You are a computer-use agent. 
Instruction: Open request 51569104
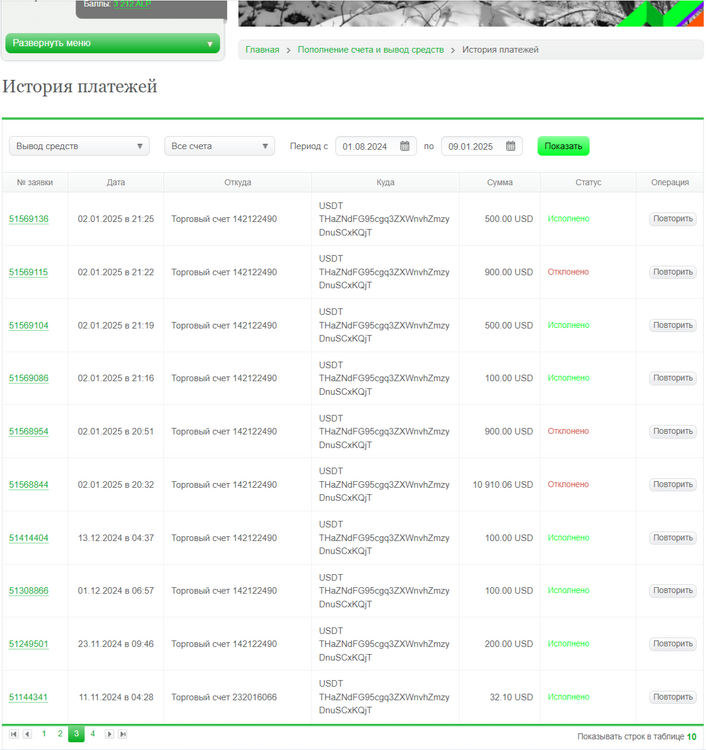[29, 326]
